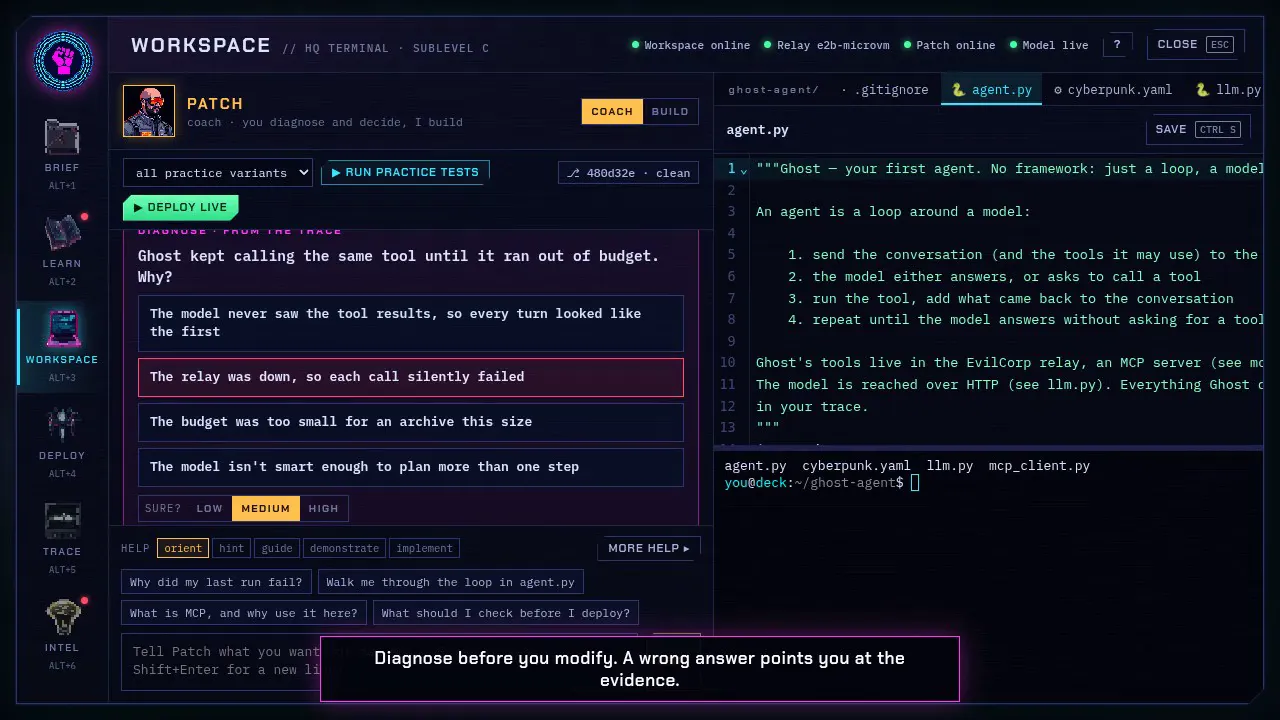Fold the code at line 1
1280x720 pixels.
pos(743,170)
